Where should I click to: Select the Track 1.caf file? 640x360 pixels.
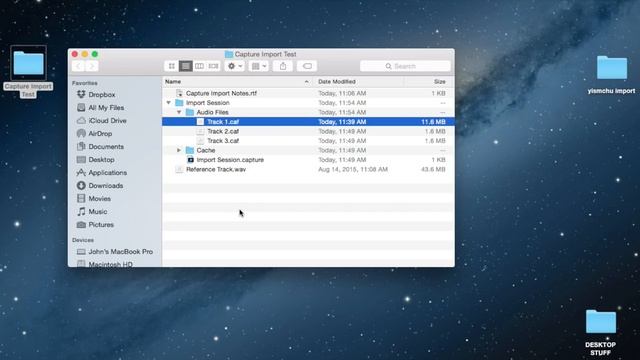point(308,122)
